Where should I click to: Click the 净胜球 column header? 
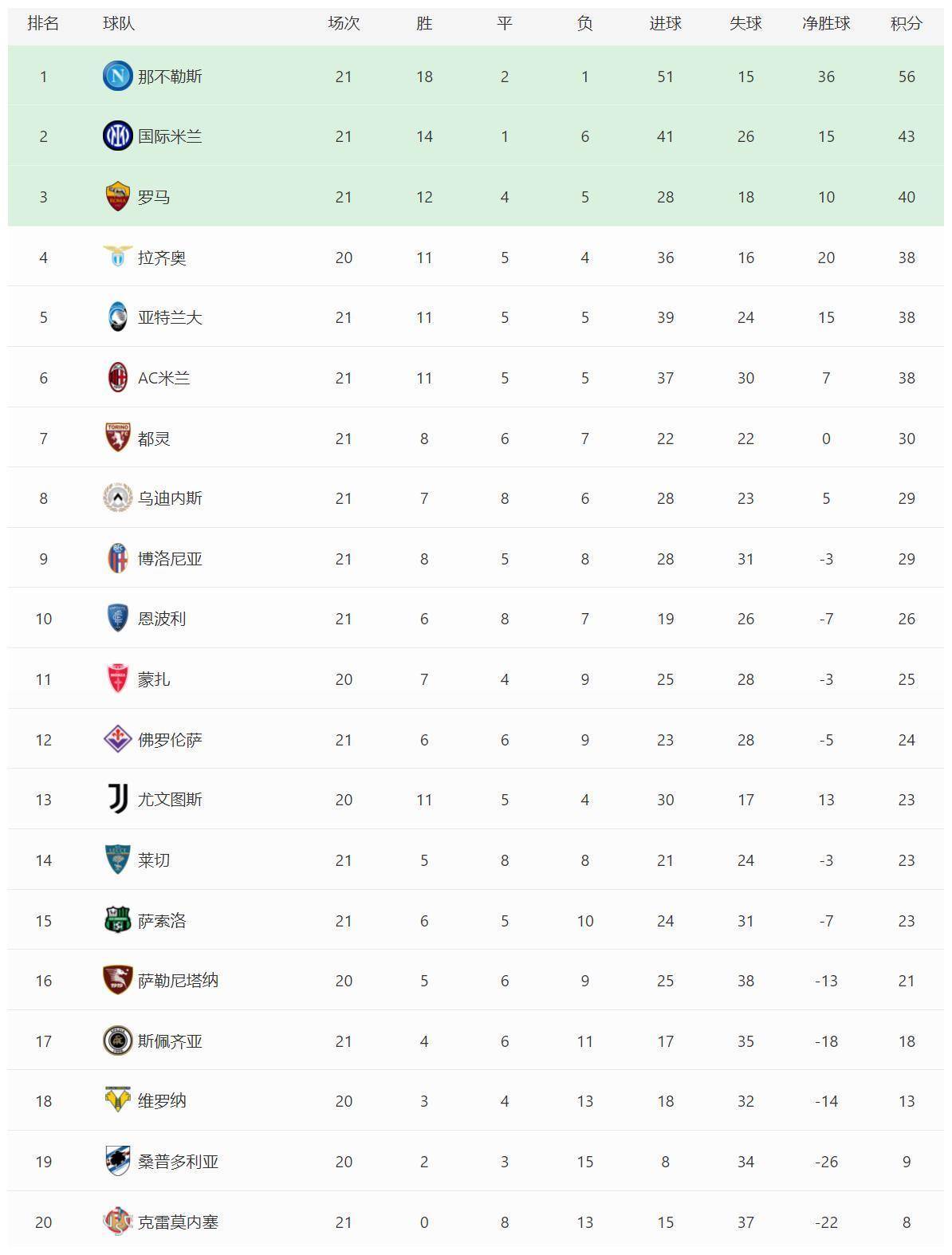[826, 23]
